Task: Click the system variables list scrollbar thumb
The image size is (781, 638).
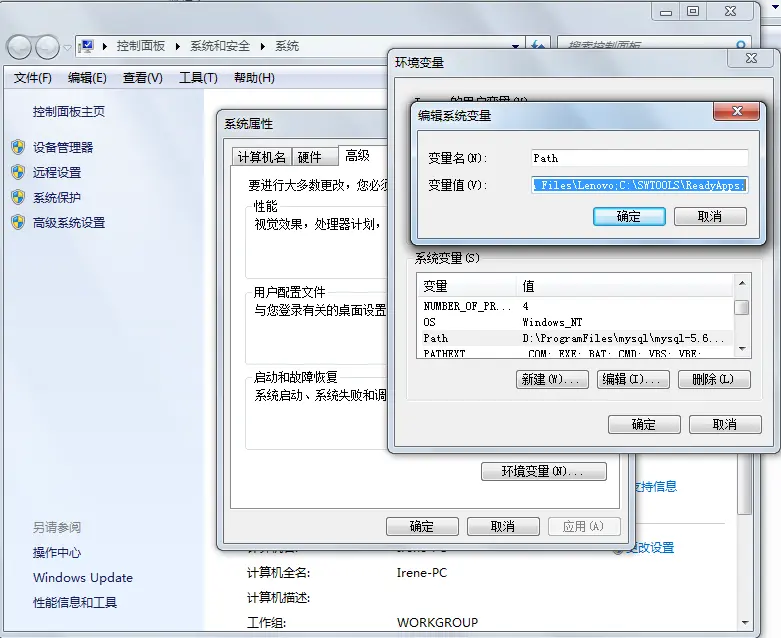Action: [x=741, y=307]
